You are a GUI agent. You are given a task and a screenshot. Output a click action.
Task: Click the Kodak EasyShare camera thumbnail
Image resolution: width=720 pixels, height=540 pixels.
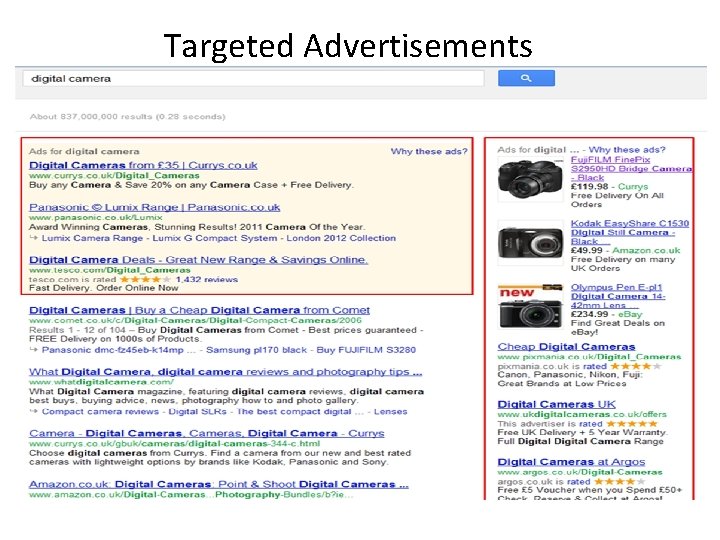530,242
